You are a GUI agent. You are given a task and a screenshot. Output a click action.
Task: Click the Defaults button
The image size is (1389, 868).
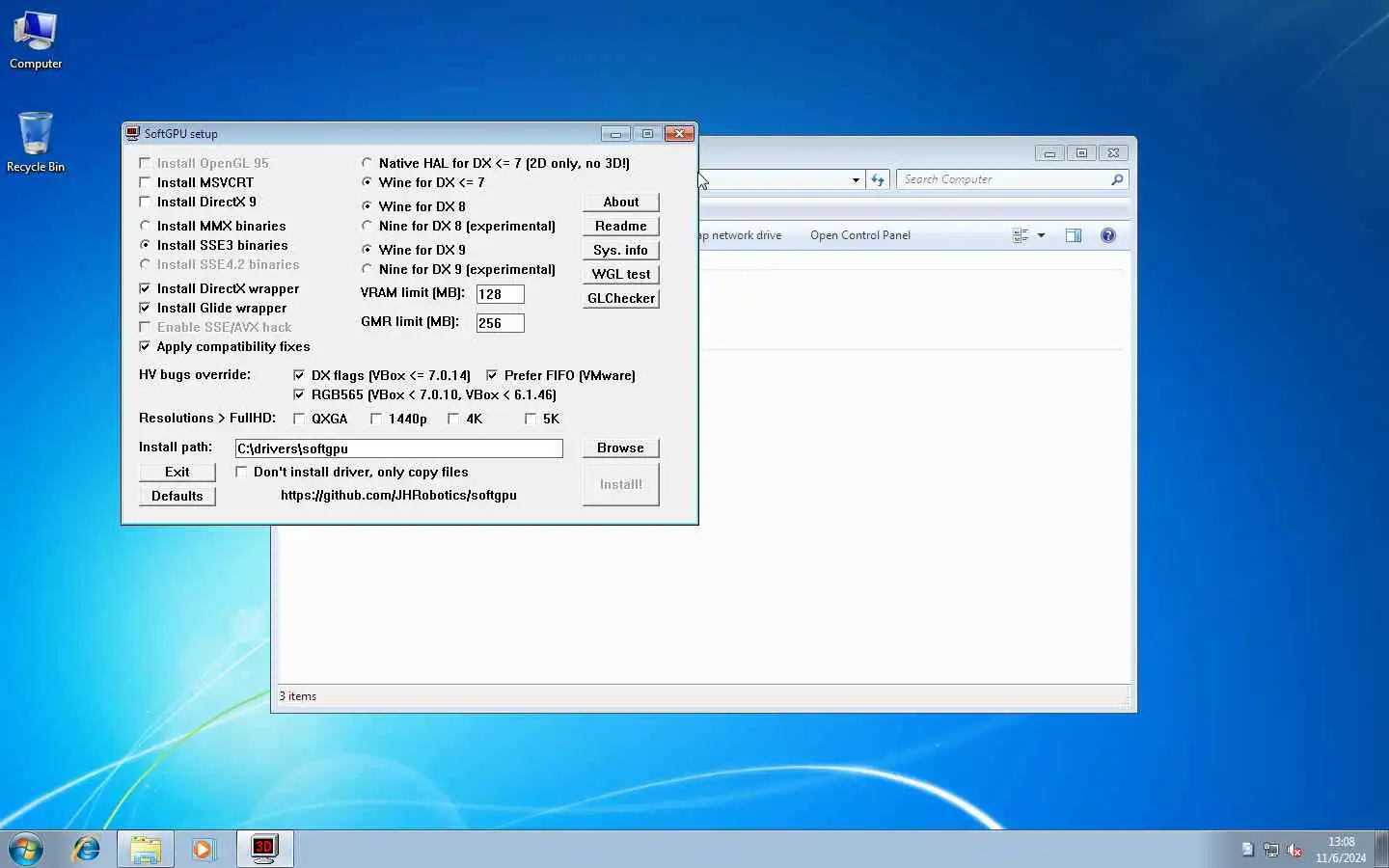coord(177,496)
